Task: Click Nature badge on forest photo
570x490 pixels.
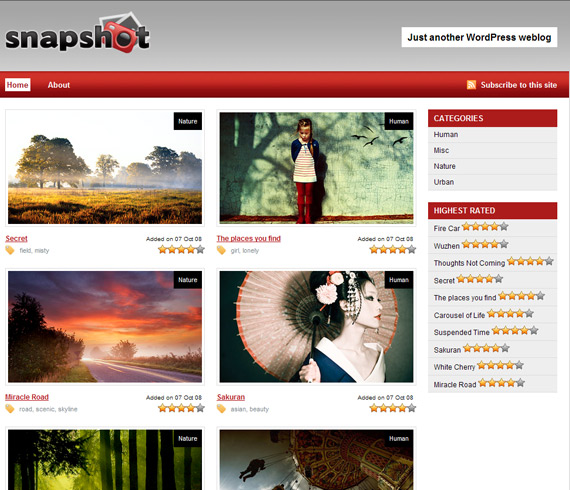Action: click(x=188, y=439)
